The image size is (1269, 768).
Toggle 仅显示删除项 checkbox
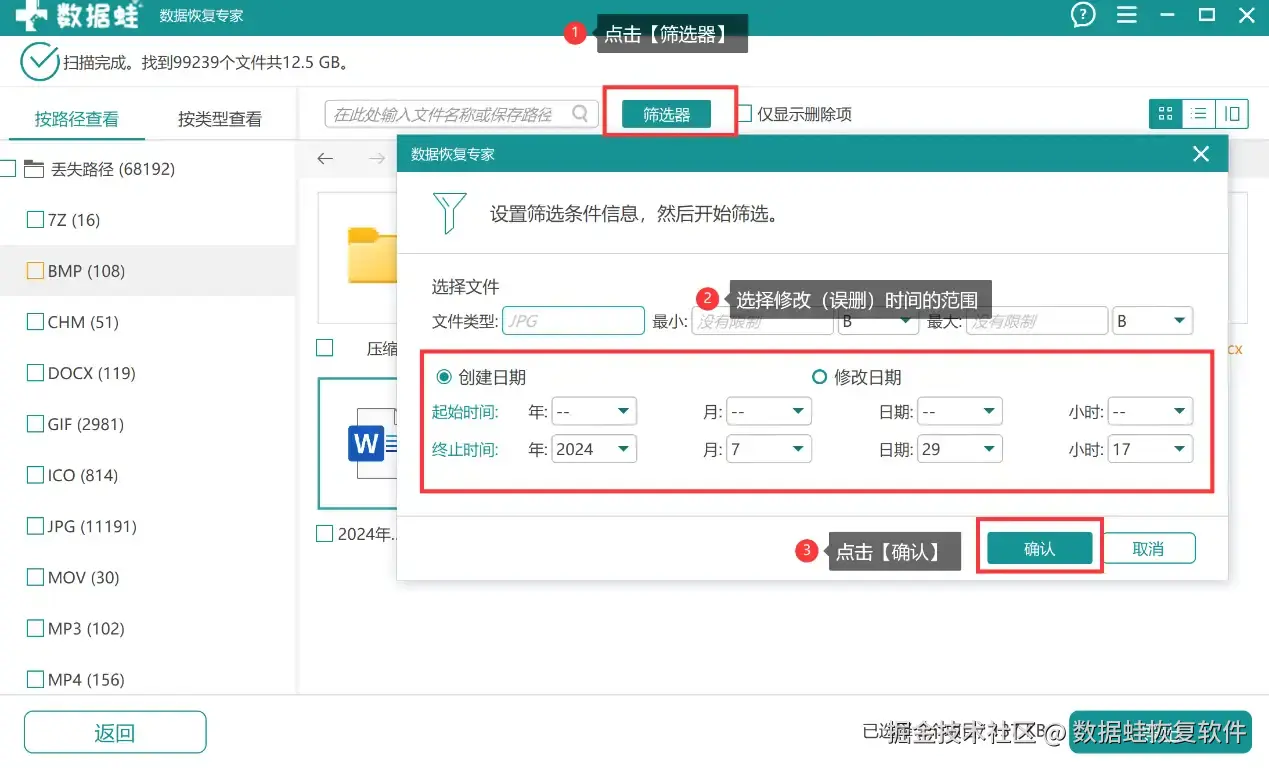743,114
